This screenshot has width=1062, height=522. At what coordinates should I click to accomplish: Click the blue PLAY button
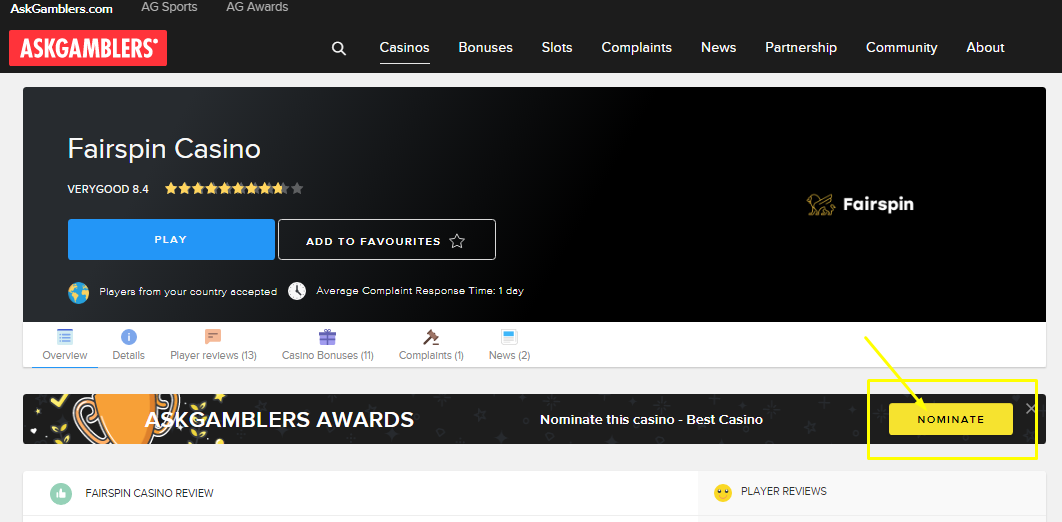171,240
